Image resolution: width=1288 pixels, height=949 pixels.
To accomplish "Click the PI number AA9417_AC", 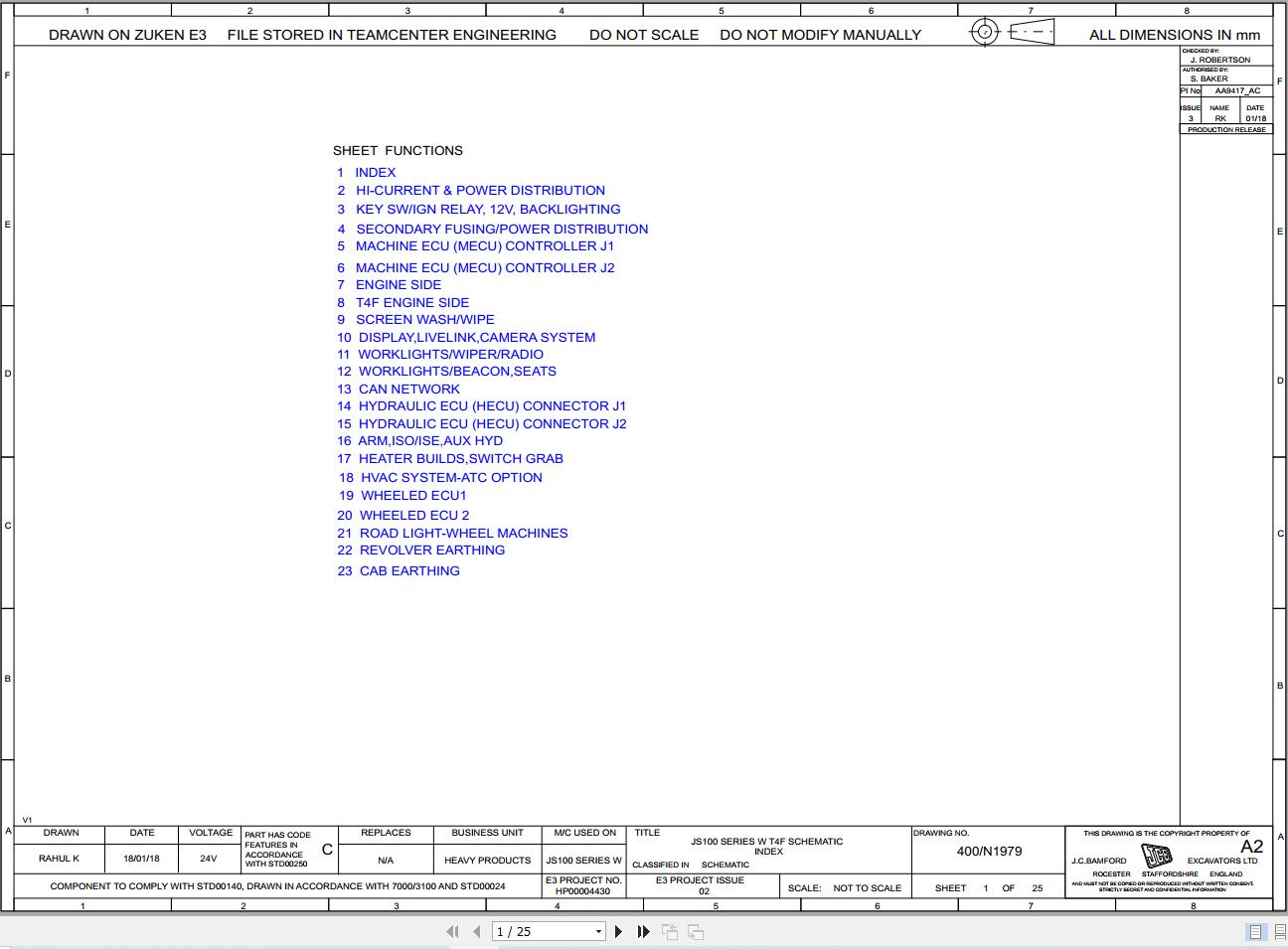I will pos(1237,90).
